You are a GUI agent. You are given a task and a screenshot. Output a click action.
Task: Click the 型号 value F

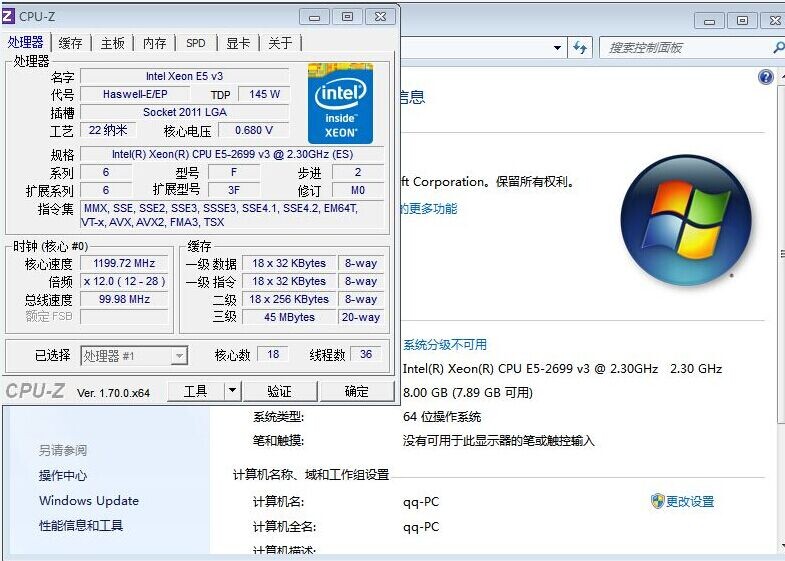[x=234, y=172]
